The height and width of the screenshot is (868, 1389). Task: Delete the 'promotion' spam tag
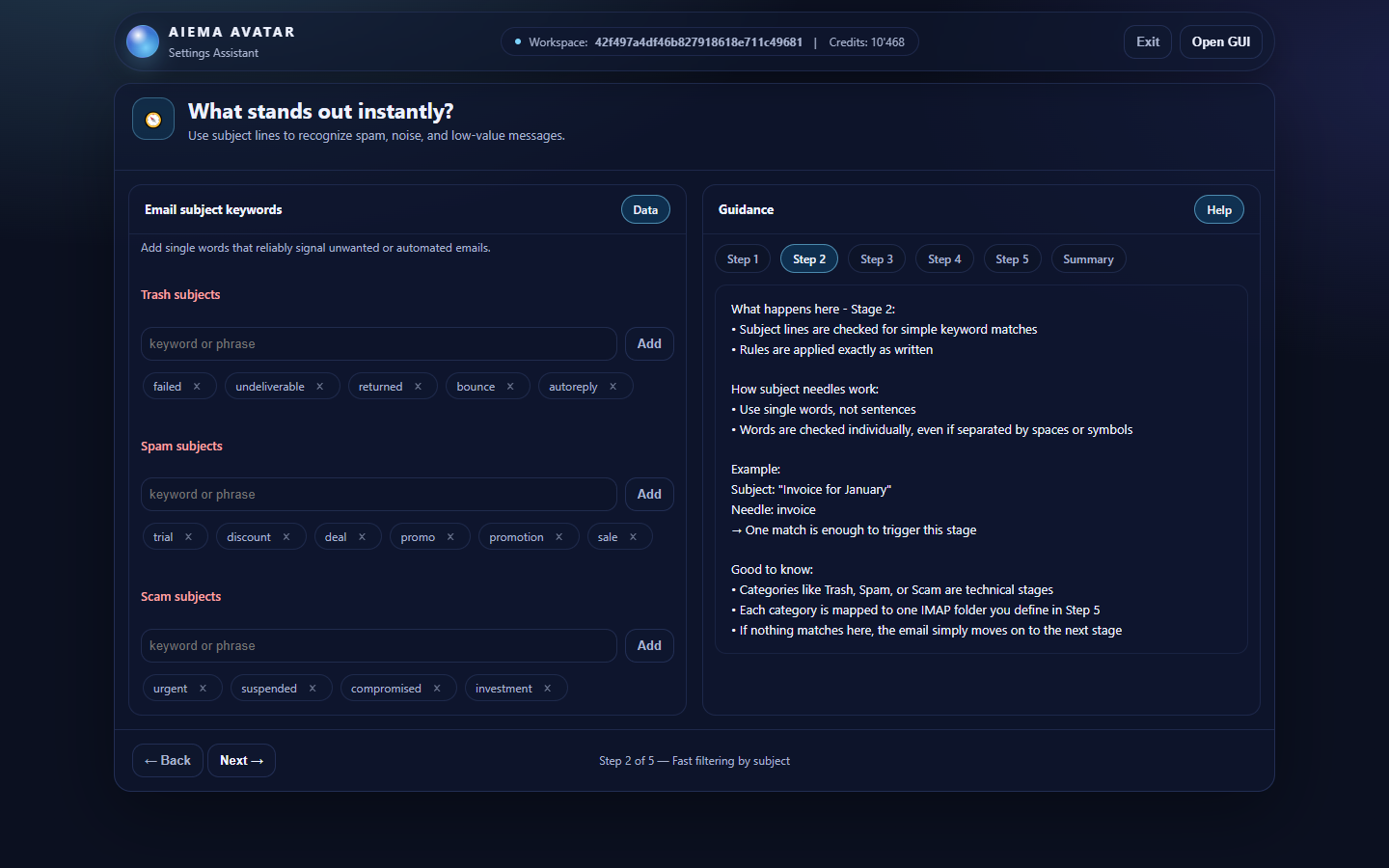pyautogui.click(x=558, y=537)
